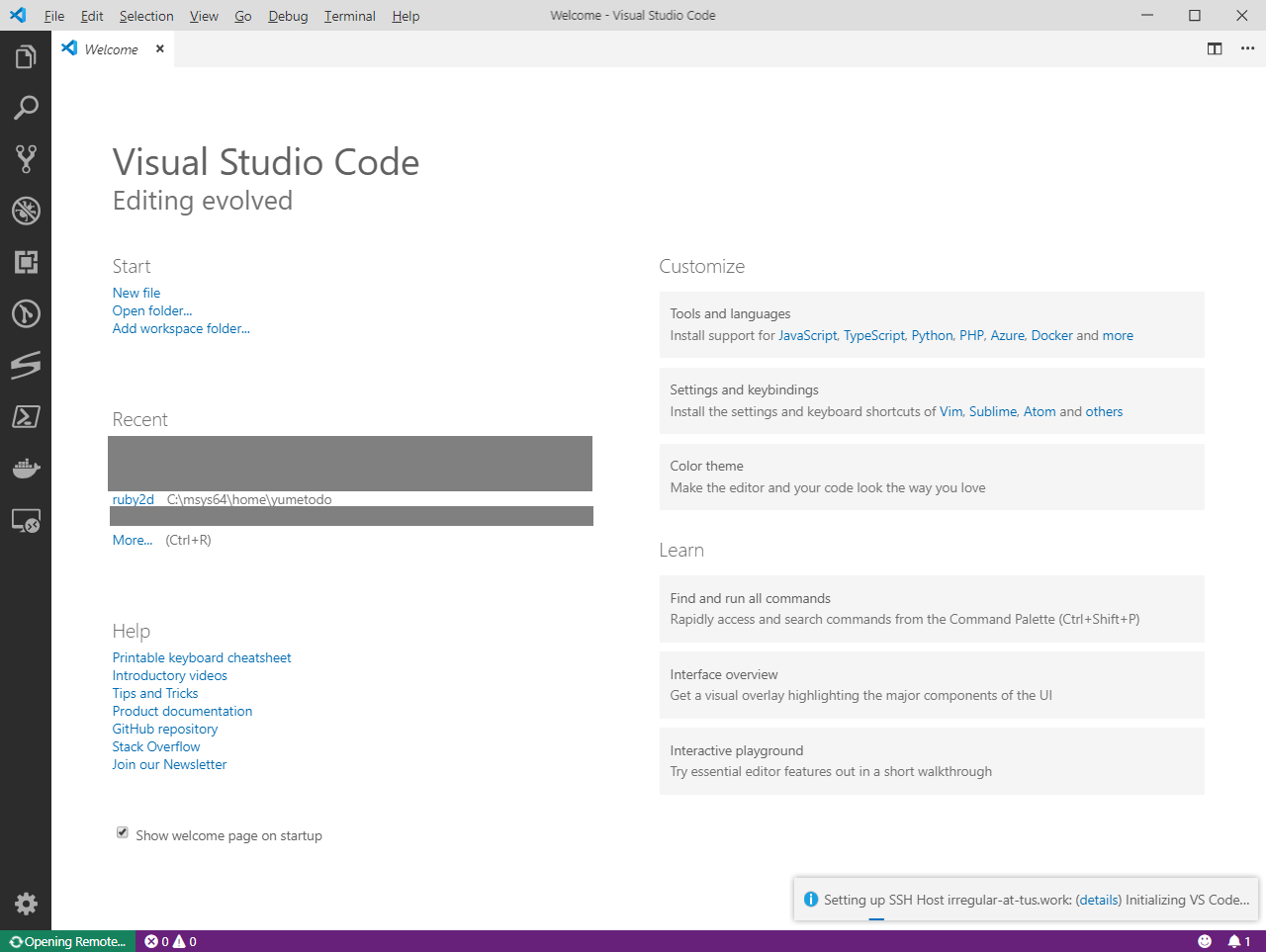
Task: Open the PowerShell terminal icon view
Action: (x=26, y=416)
